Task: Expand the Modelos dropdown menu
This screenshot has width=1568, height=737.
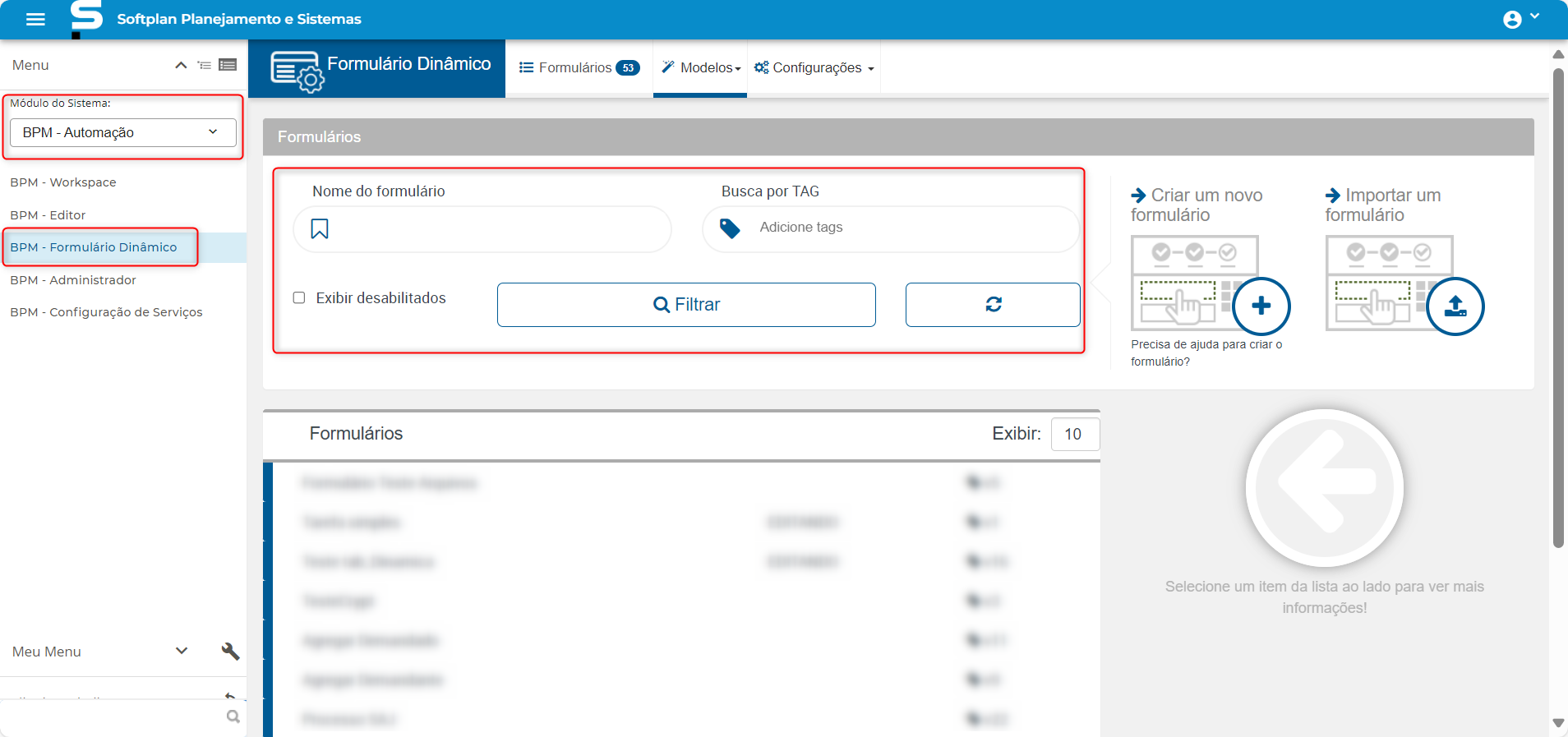Action: [701, 68]
